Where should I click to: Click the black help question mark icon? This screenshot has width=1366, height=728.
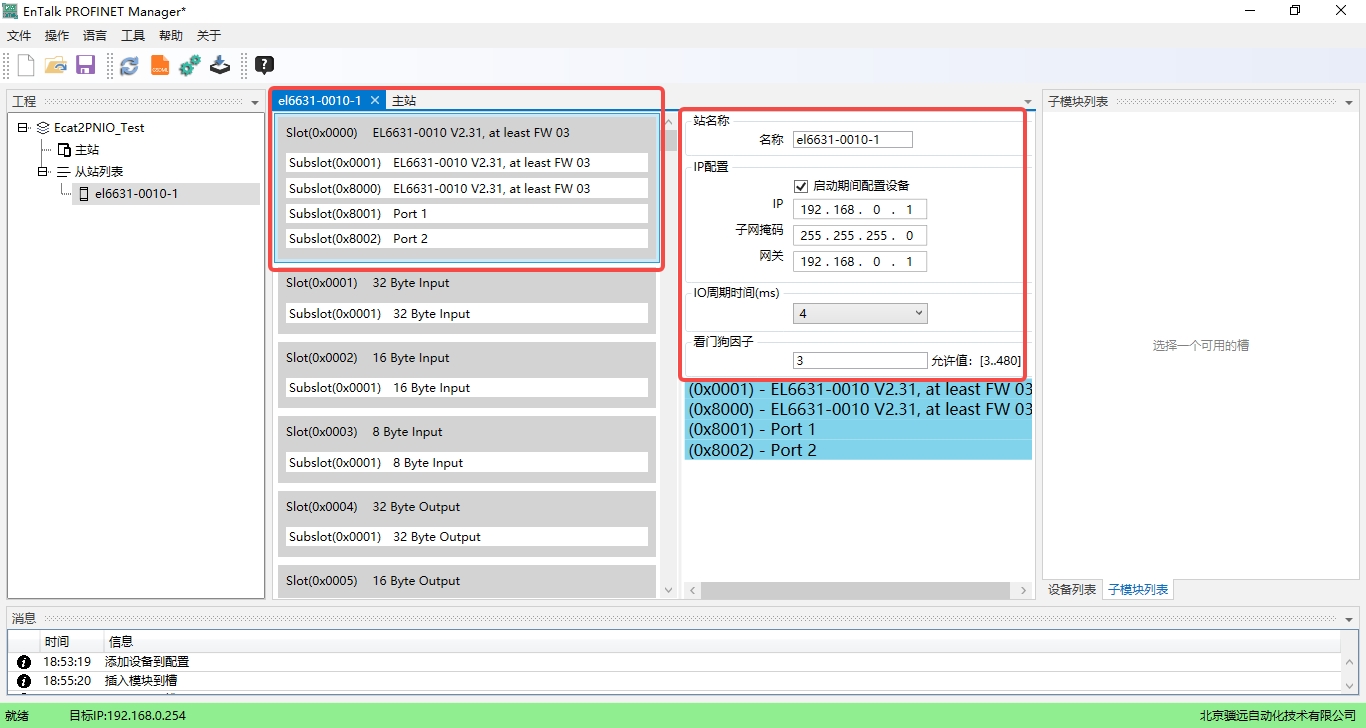tap(264, 66)
